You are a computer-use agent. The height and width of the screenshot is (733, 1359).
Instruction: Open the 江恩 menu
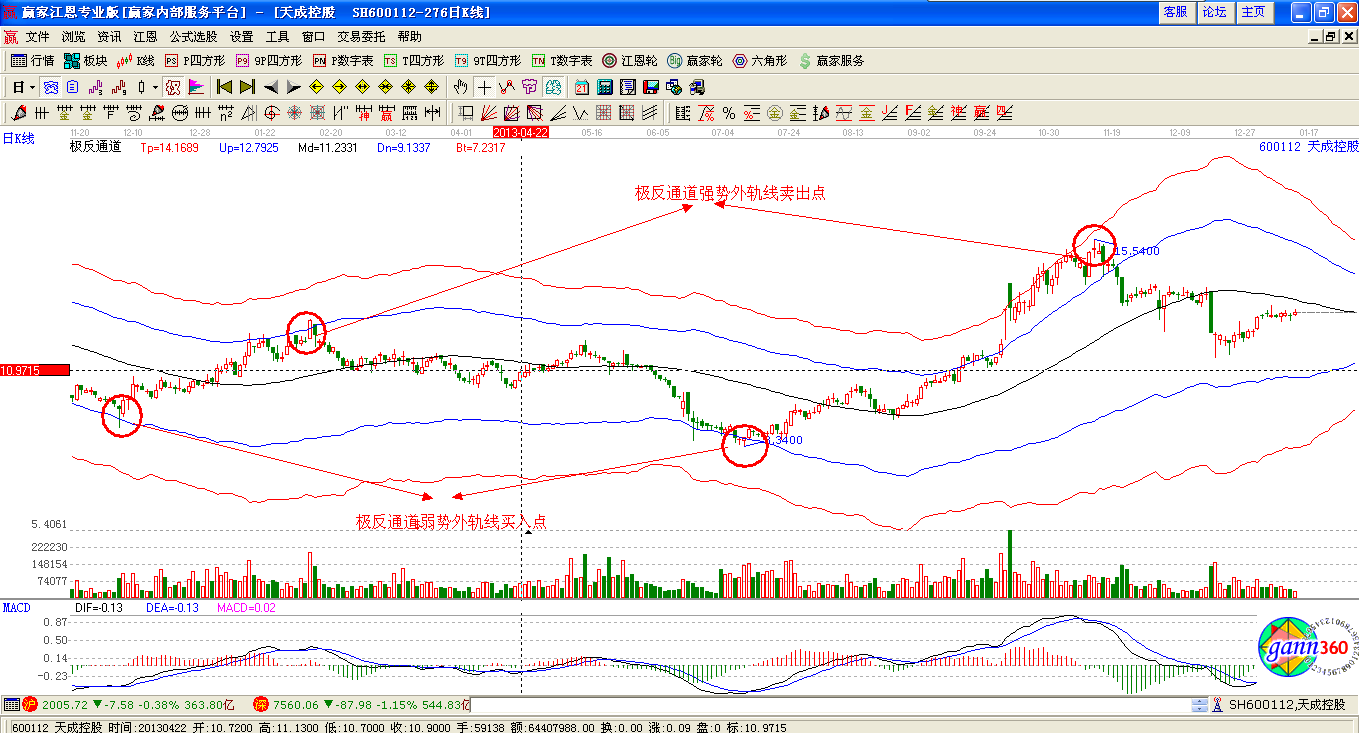click(x=144, y=37)
